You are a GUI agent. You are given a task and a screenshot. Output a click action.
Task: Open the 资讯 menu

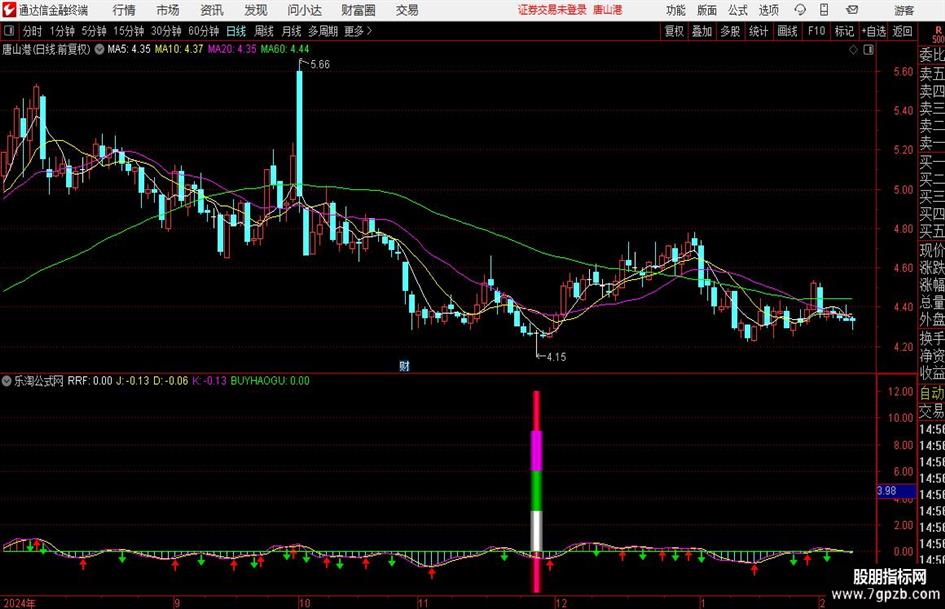click(212, 10)
